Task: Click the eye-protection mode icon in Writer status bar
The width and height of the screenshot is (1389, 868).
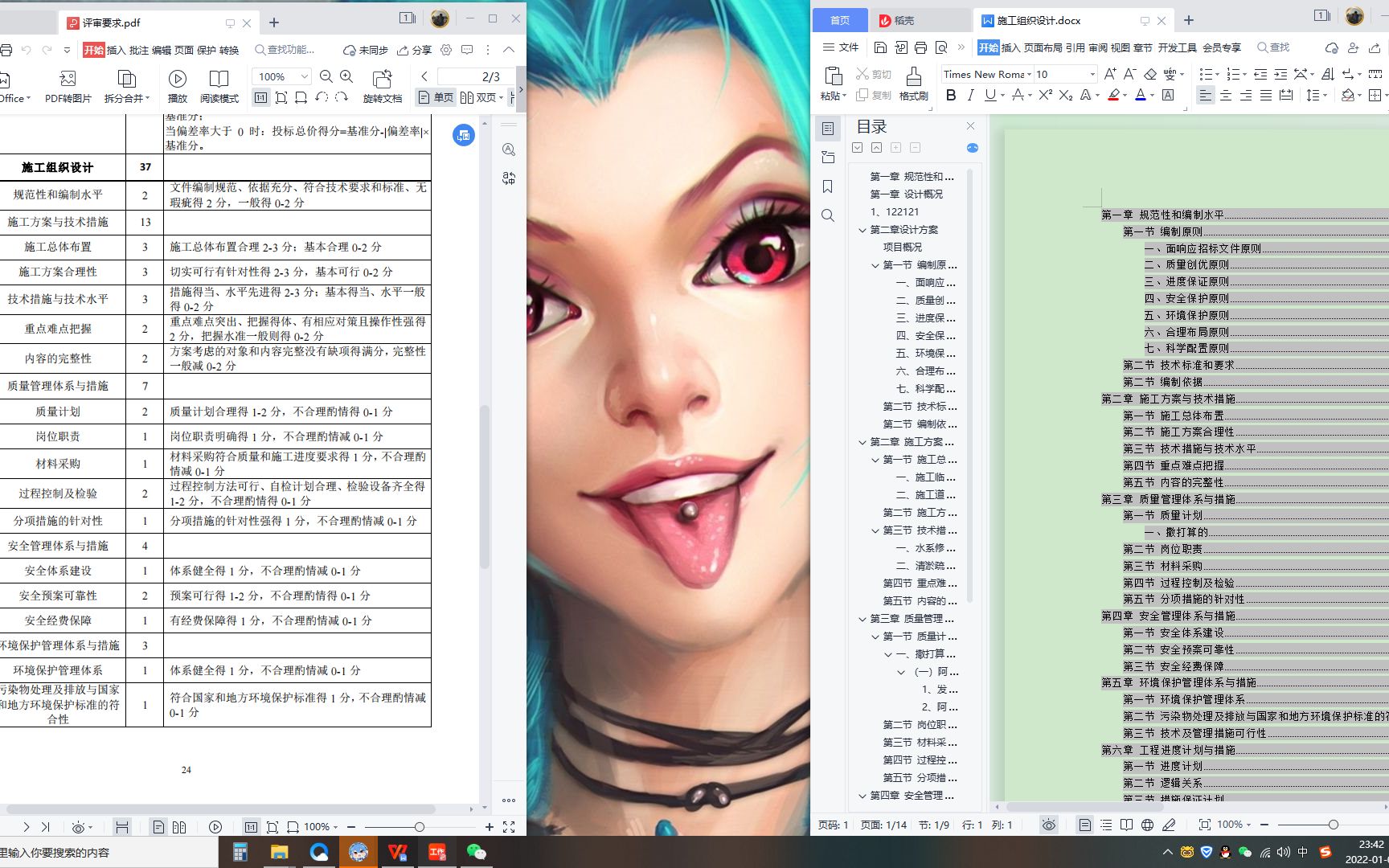Action: click(1048, 825)
